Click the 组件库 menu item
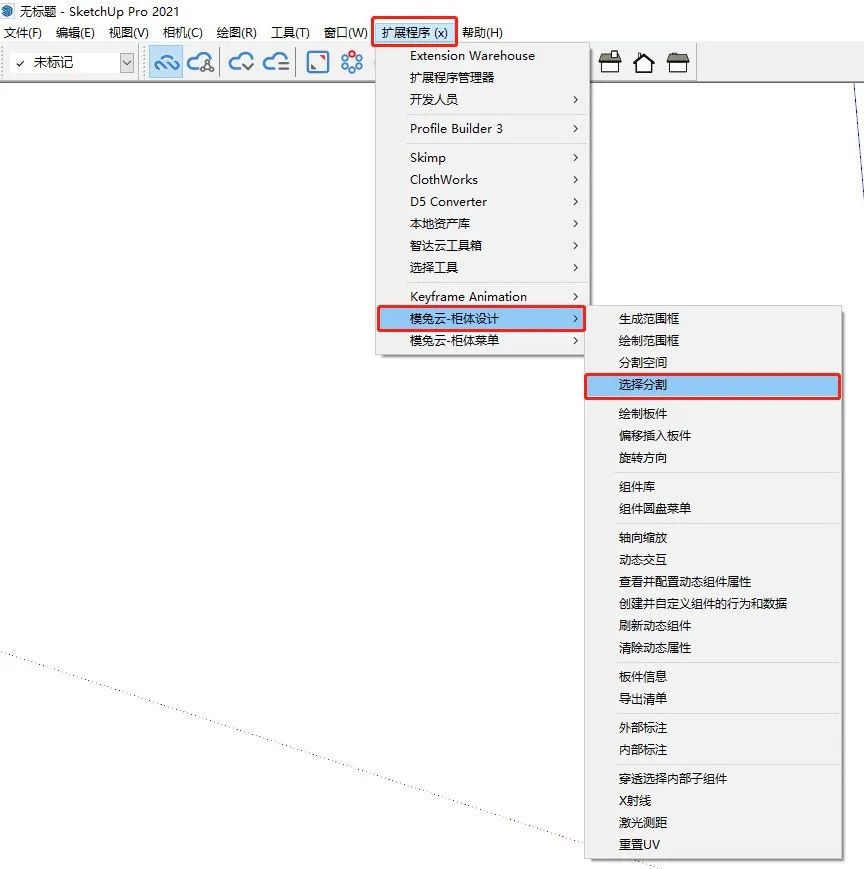Viewport: 864px width, 869px height. coord(636,487)
